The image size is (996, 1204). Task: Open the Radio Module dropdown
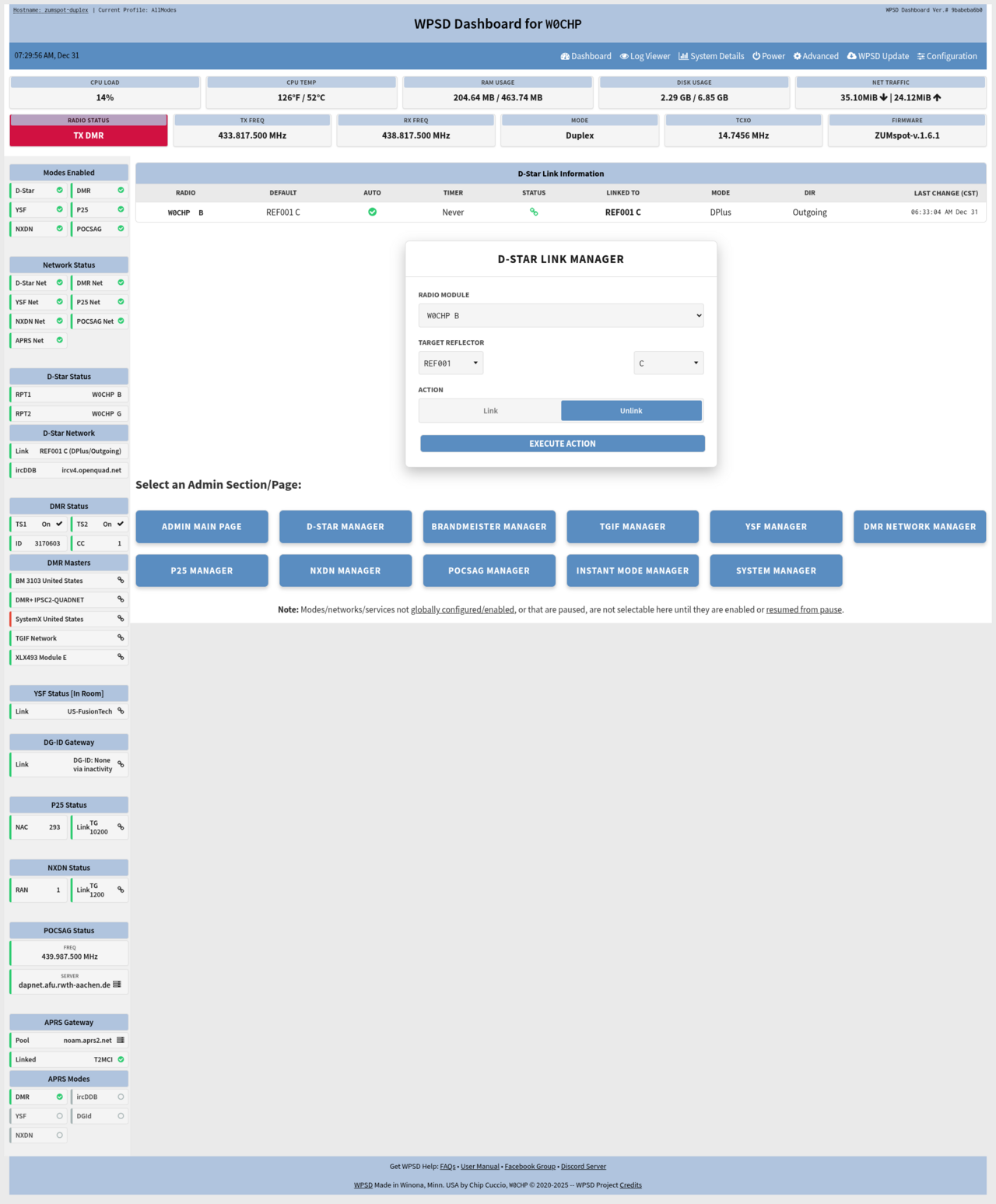click(560, 316)
